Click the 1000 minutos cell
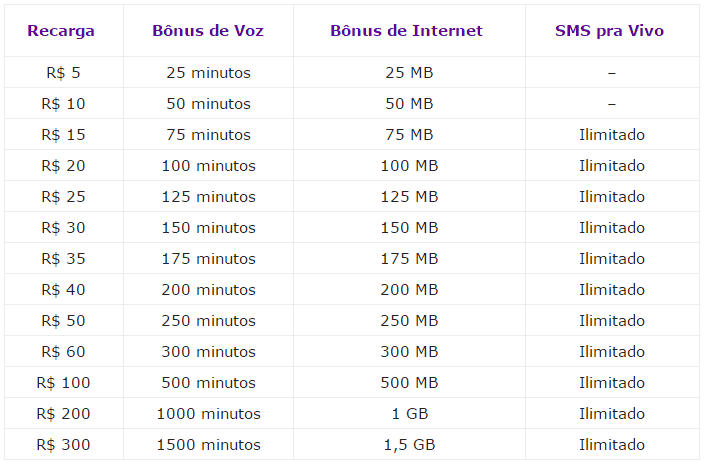 (x=208, y=414)
